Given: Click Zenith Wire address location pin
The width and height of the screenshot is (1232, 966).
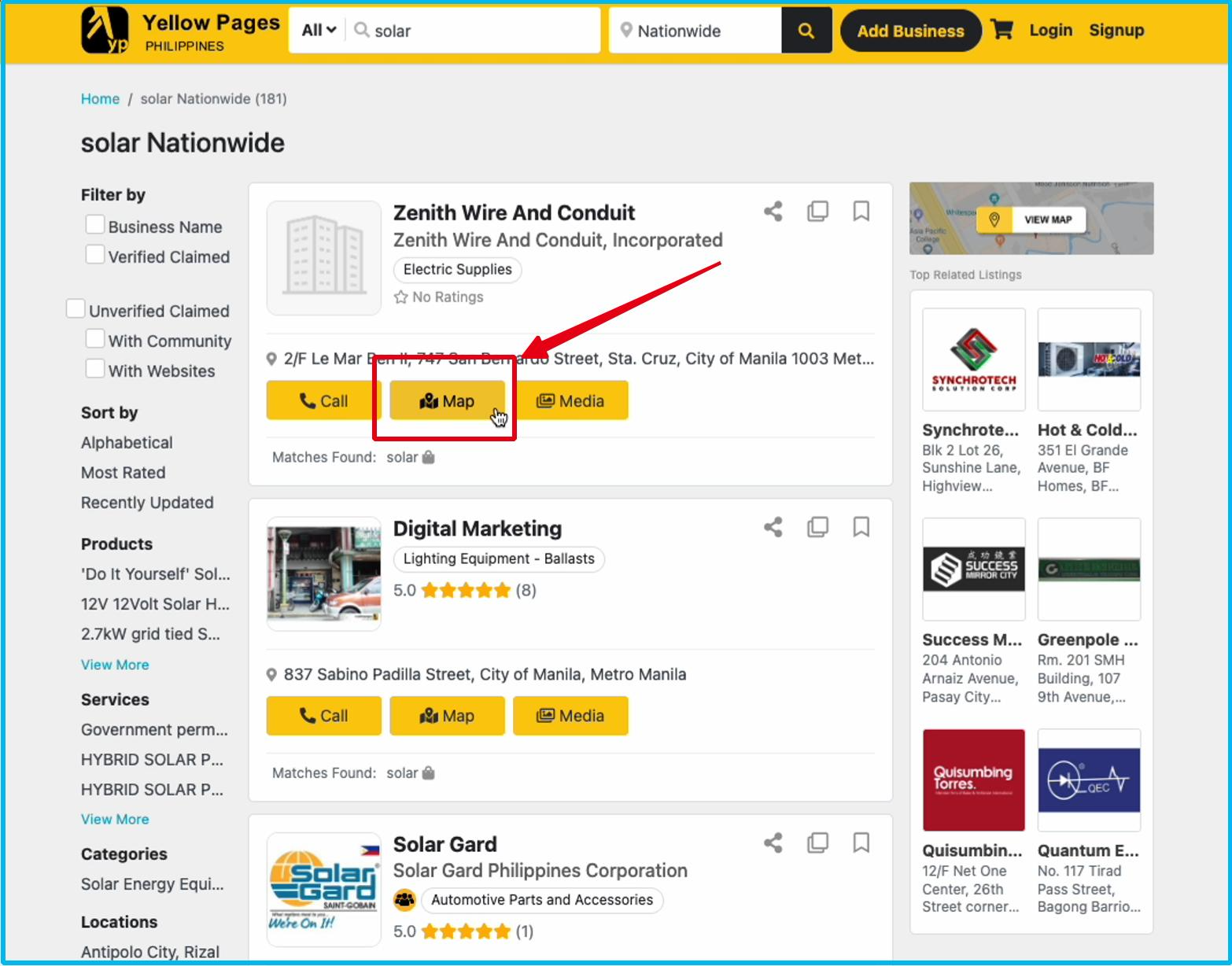Looking at the screenshot, I should click(x=271, y=359).
